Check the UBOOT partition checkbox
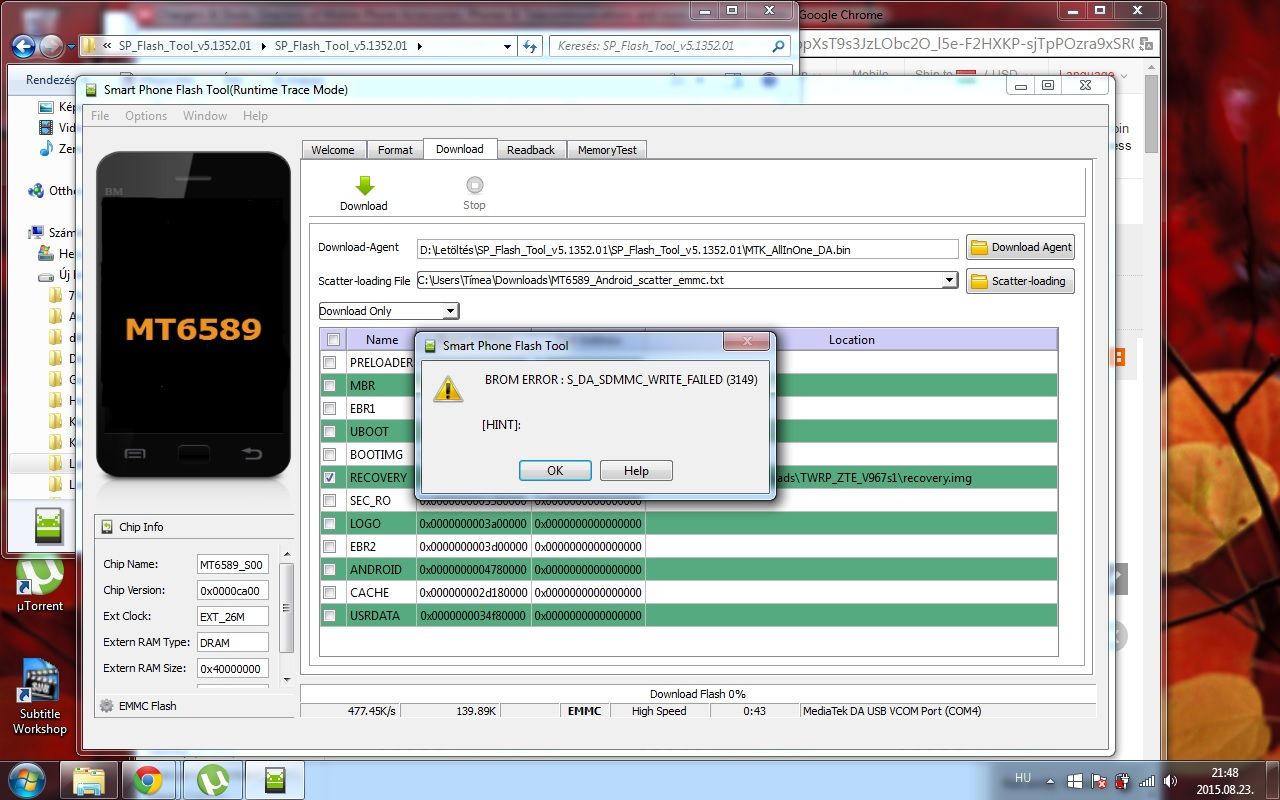 (329, 431)
